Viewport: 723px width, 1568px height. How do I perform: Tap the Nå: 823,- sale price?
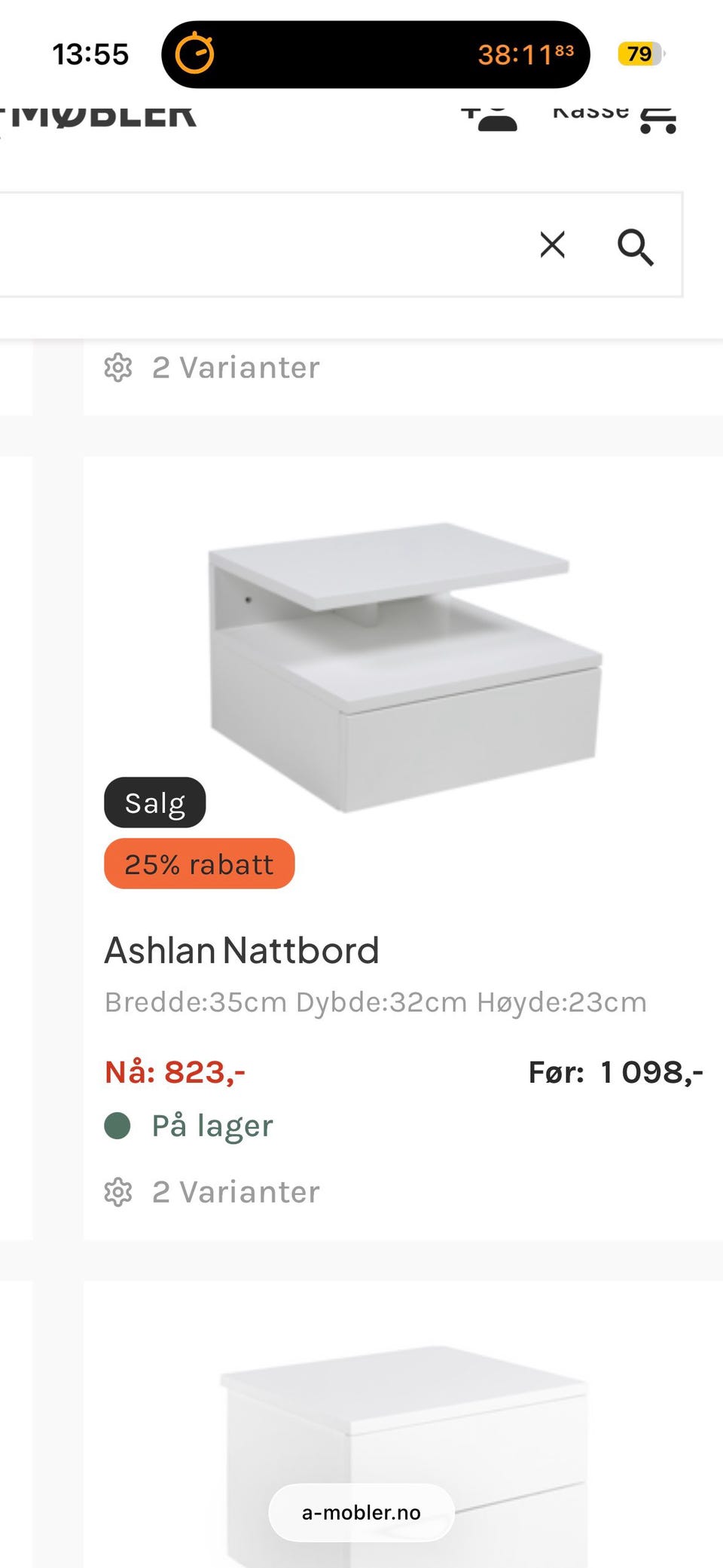pos(175,1072)
